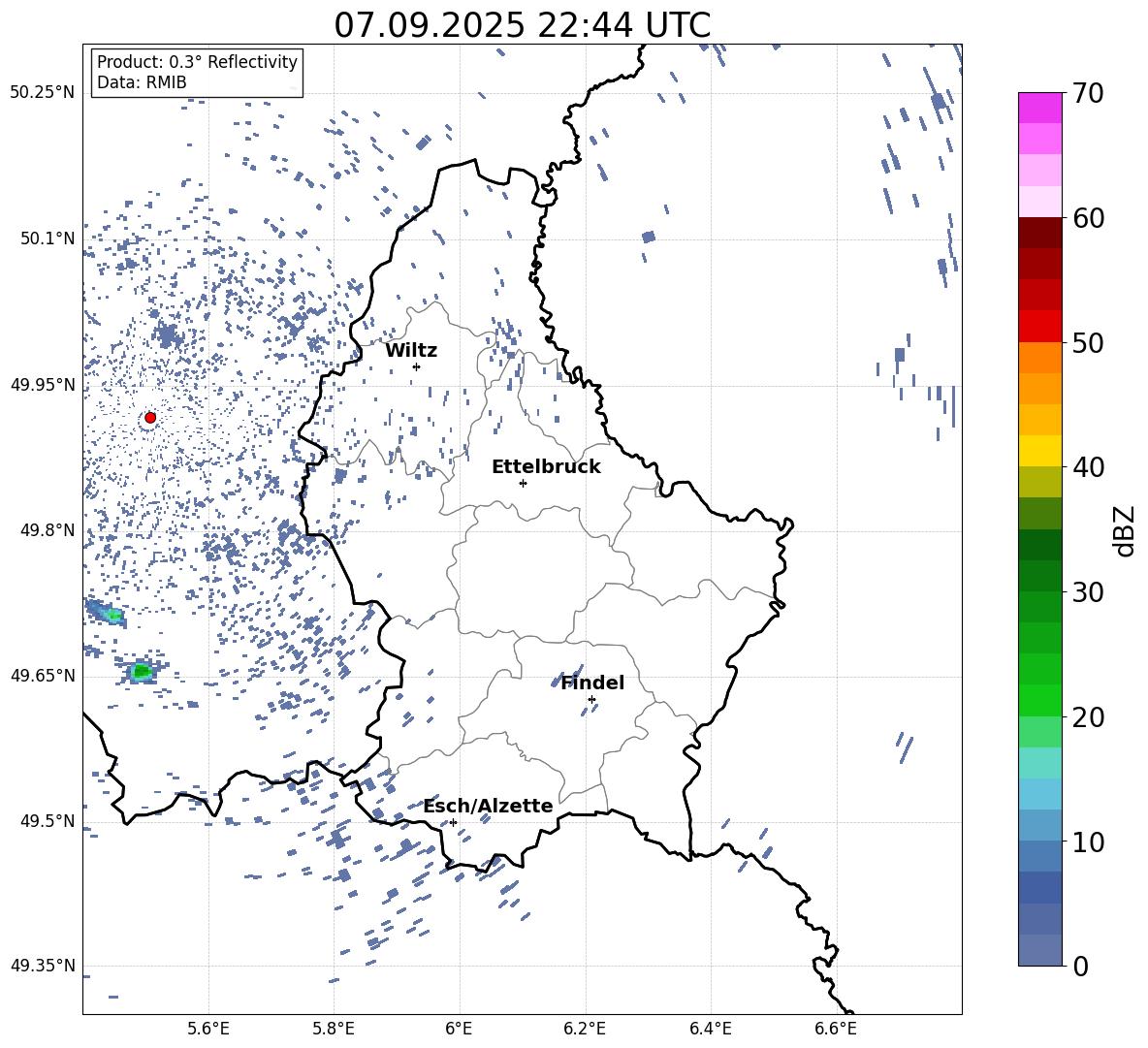Pick the light cyan colorbar swatch above 10
Viewport: 1148px width, 1048px height.
coord(1039,794)
